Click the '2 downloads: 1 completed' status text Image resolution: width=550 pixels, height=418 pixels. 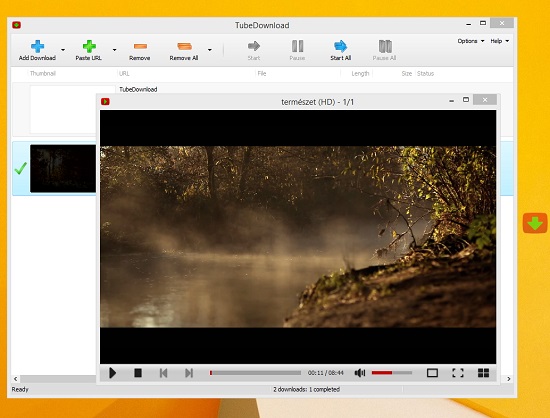[307, 389]
